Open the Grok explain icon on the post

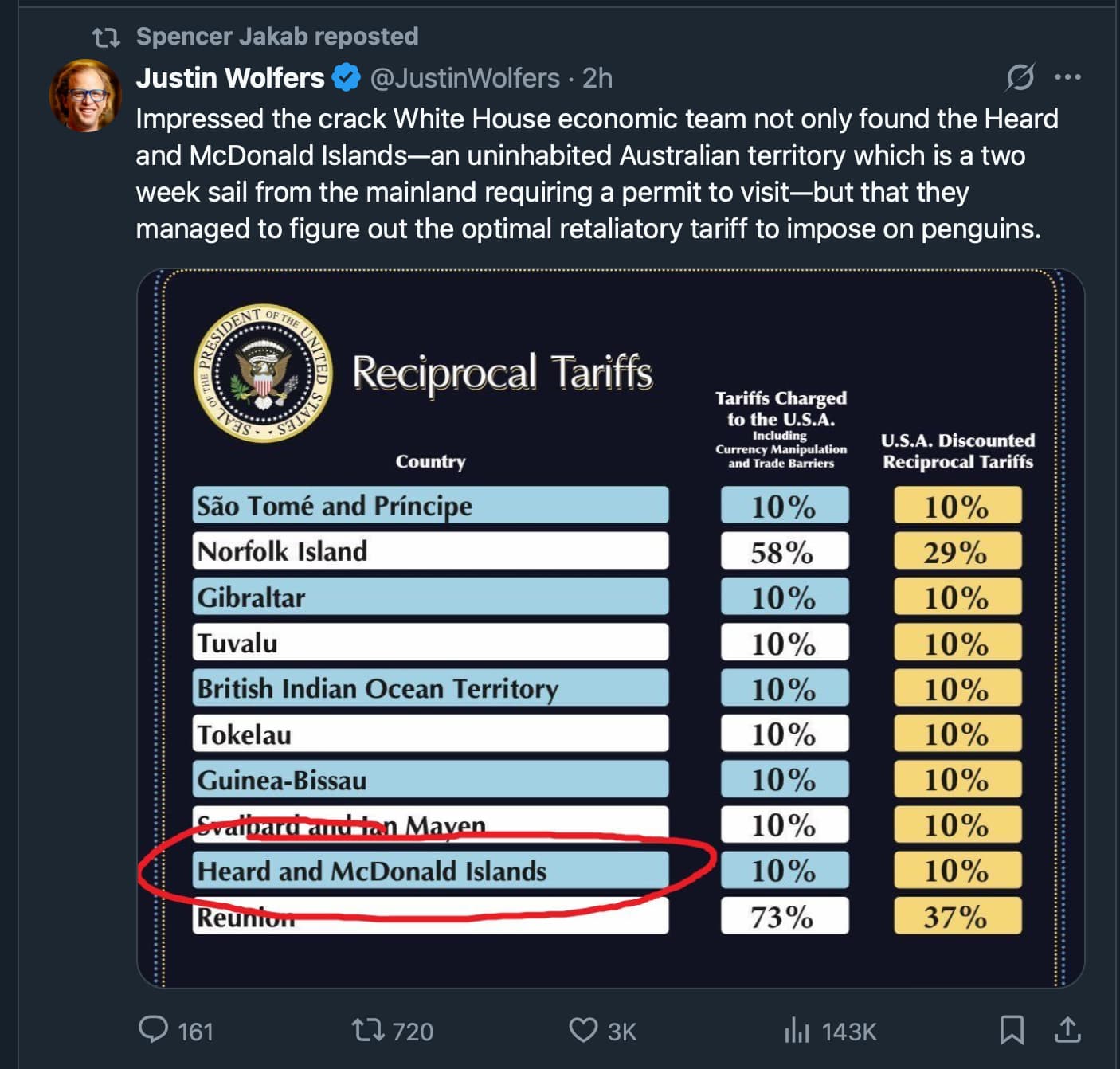[1020, 77]
